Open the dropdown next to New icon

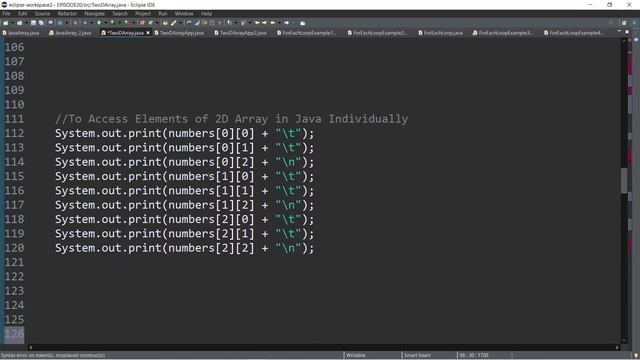coord(12,23)
